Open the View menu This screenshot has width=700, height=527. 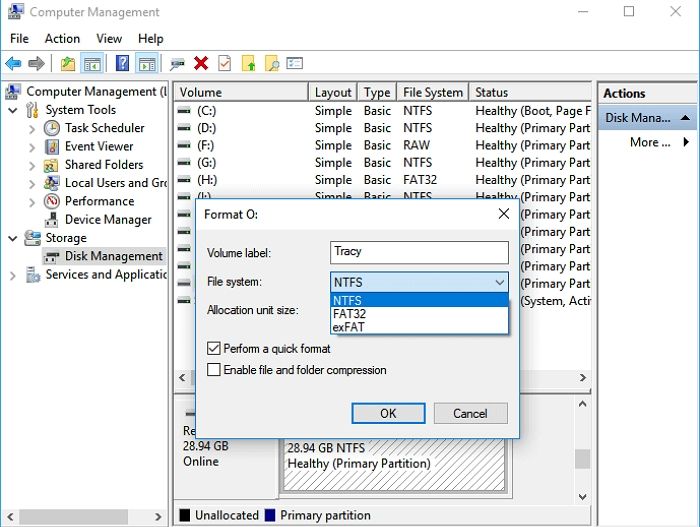click(x=108, y=38)
